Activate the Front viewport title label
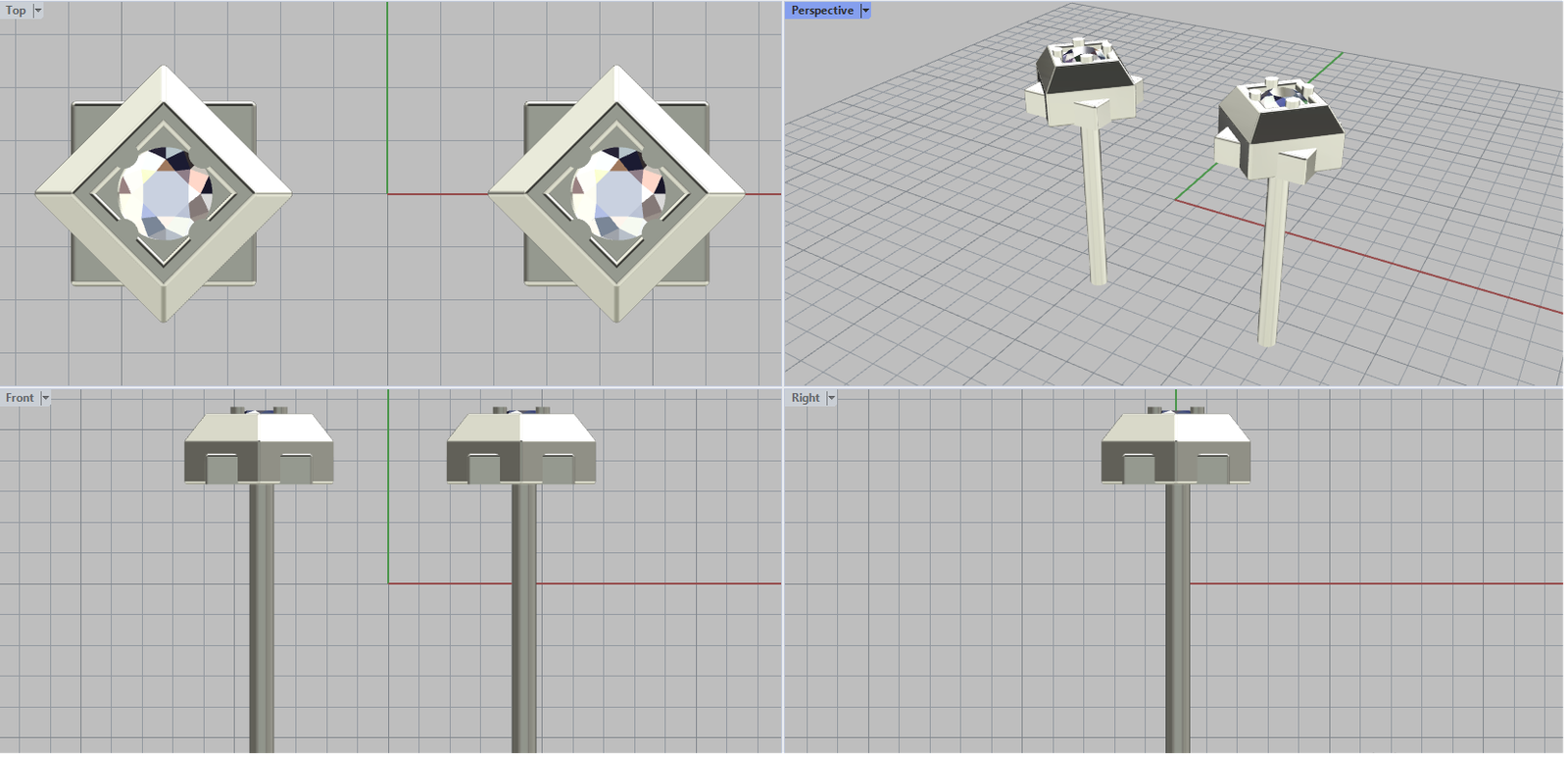 [x=20, y=398]
